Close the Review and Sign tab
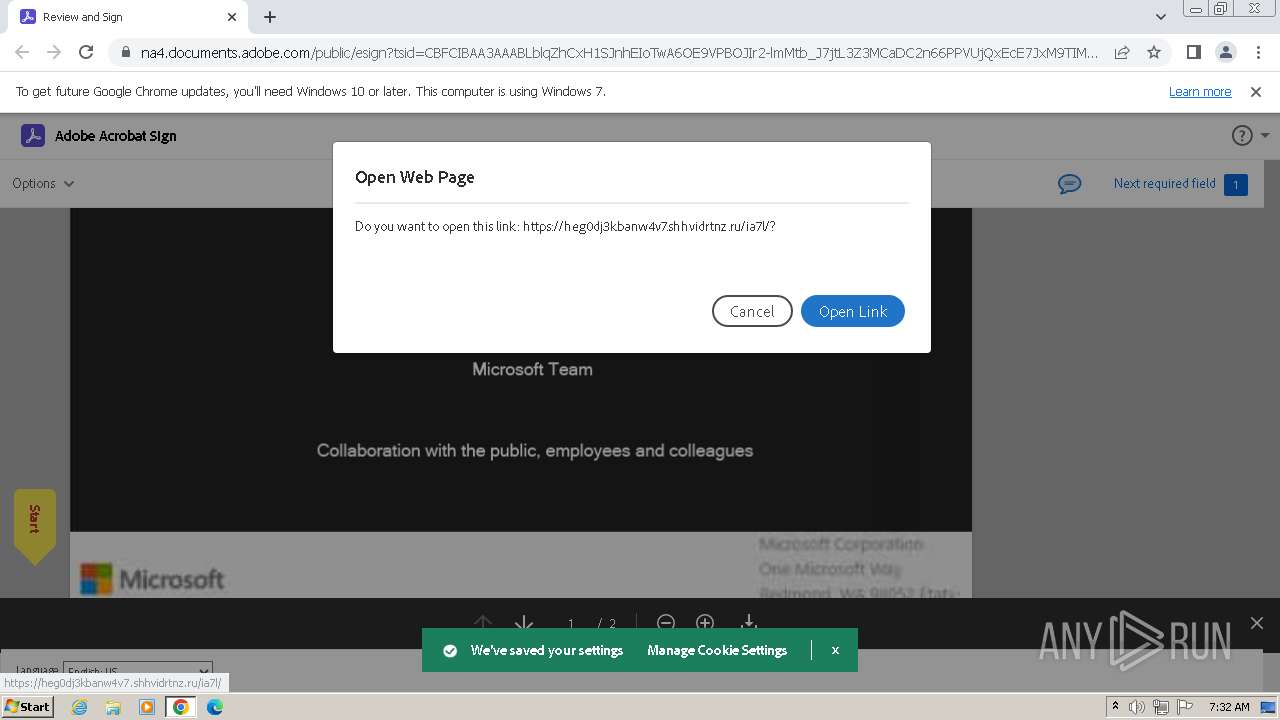The width and height of the screenshot is (1280, 720). pos(232,17)
